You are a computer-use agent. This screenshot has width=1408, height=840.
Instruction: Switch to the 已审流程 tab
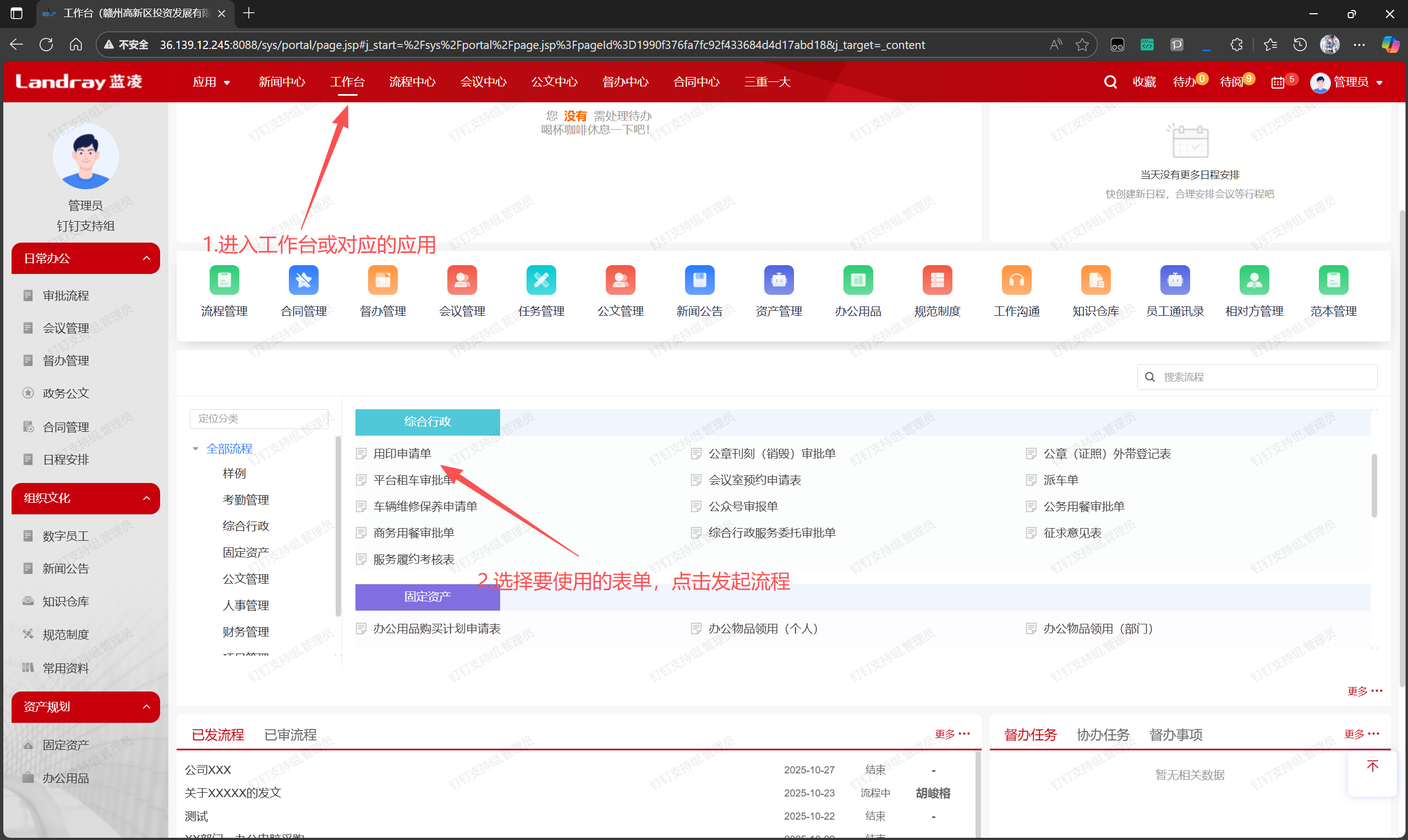291,734
